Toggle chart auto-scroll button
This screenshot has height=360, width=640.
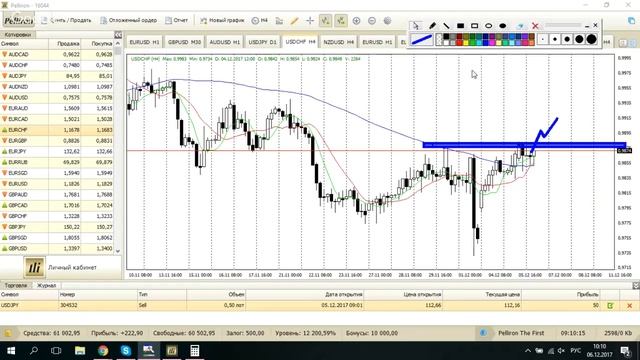pos(325,20)
